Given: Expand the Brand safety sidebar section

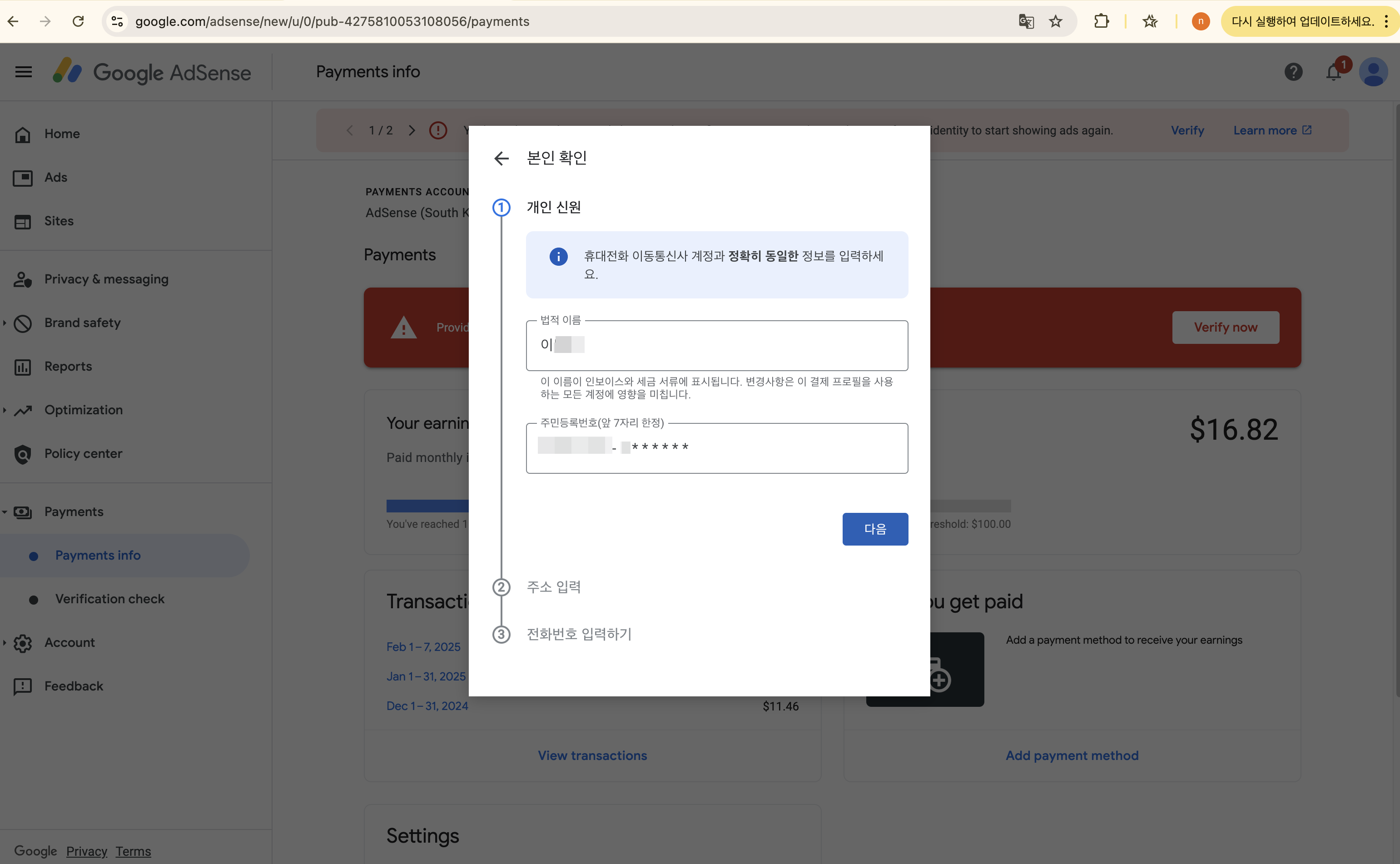Looking at the screenshot, I should 5,323.
